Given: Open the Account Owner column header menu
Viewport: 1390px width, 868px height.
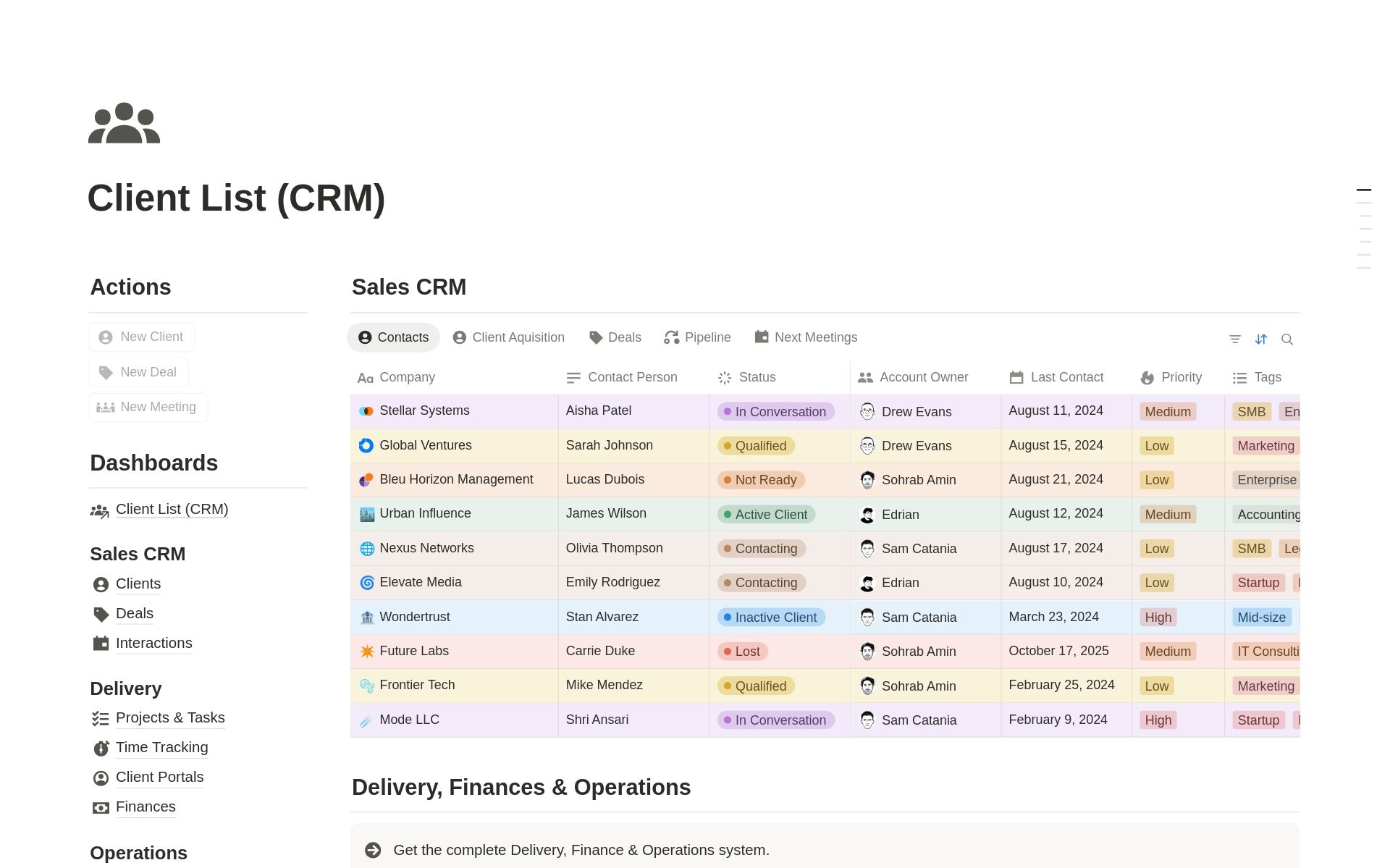Looking at the screenshot, I should point(926,377).
